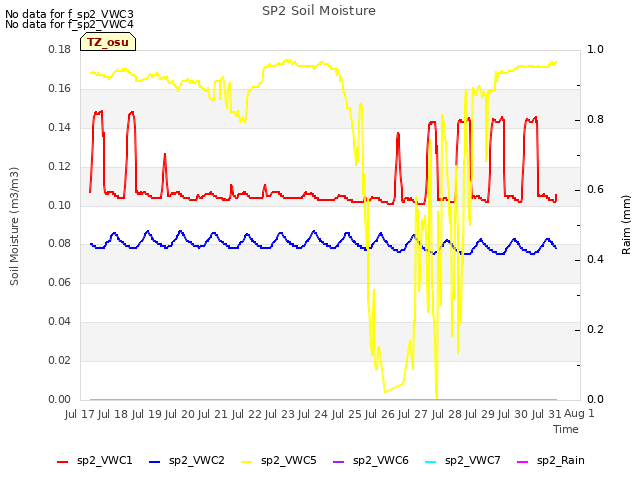Image resolution: width=640 pixels, height=480 pixels.
Task: Select the sp2_VWC6 legend label
Action: click(381, 461)
